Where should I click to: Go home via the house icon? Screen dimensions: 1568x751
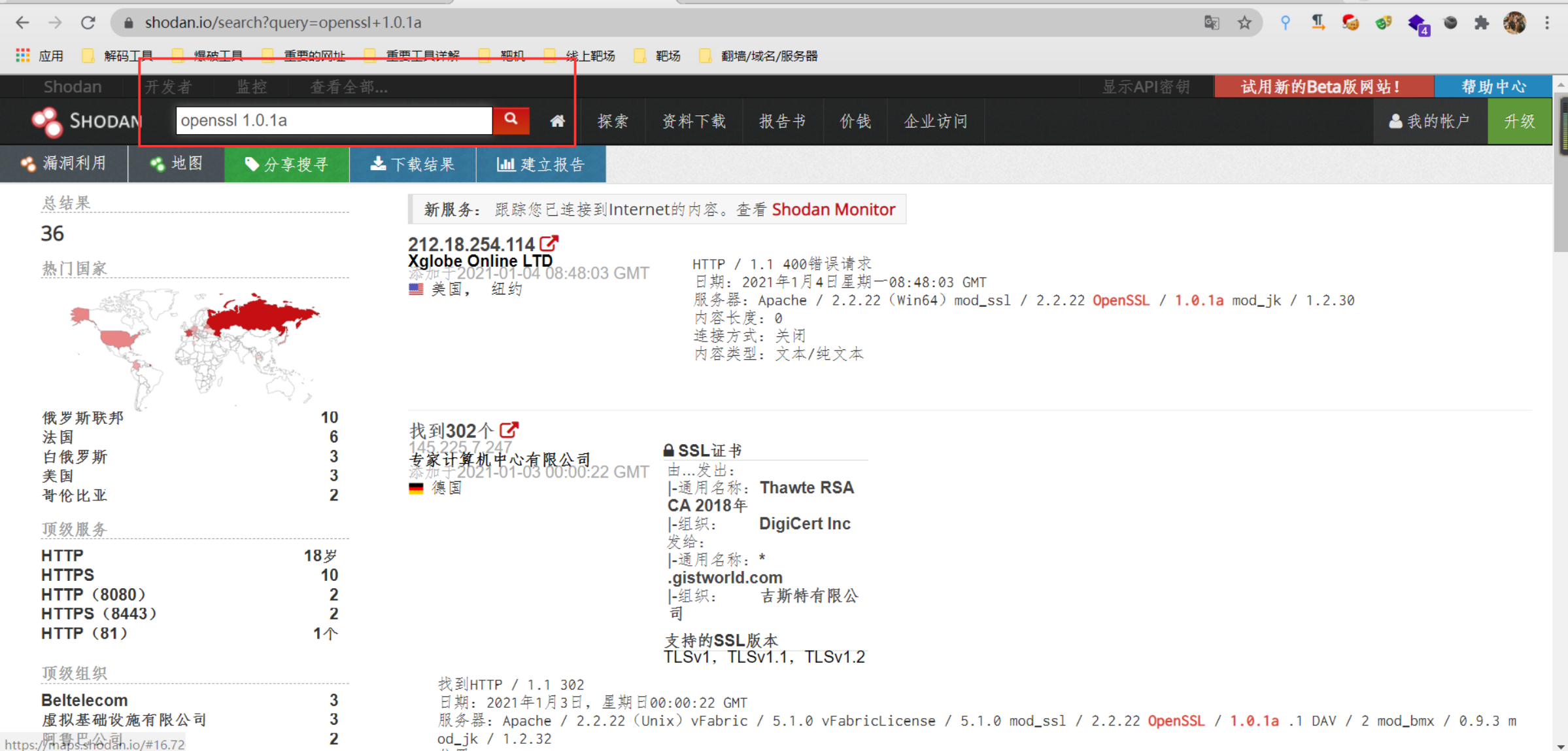[x=557, y=121]
